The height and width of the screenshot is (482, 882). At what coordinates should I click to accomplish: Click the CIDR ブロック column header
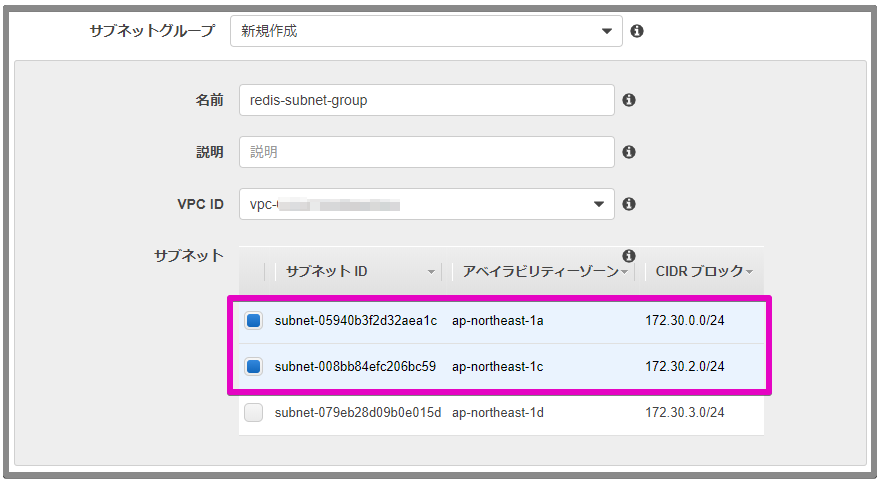699,272
